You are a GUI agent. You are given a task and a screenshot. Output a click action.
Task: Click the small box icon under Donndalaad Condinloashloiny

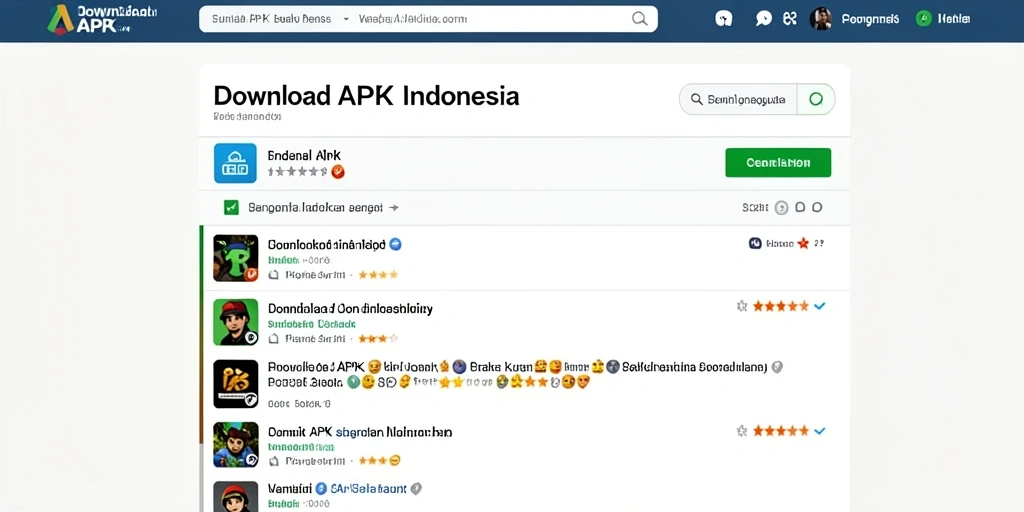pos(274,339)
